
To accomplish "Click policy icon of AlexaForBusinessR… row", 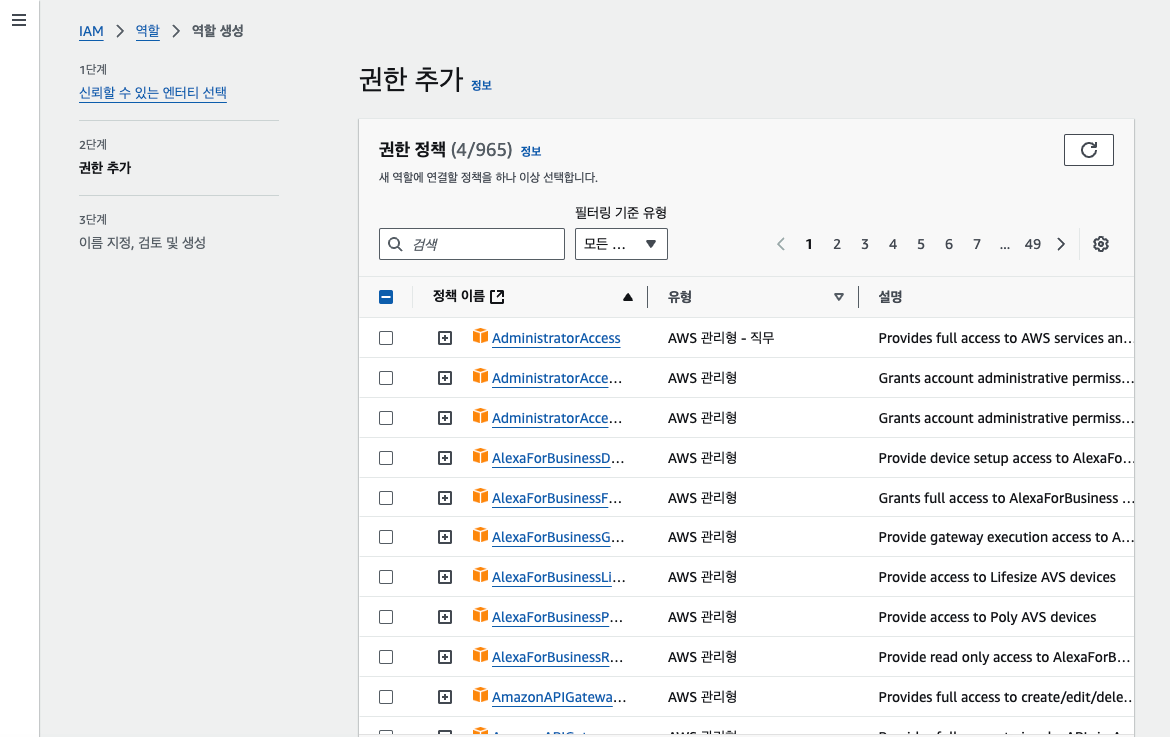I will point(480,656).
